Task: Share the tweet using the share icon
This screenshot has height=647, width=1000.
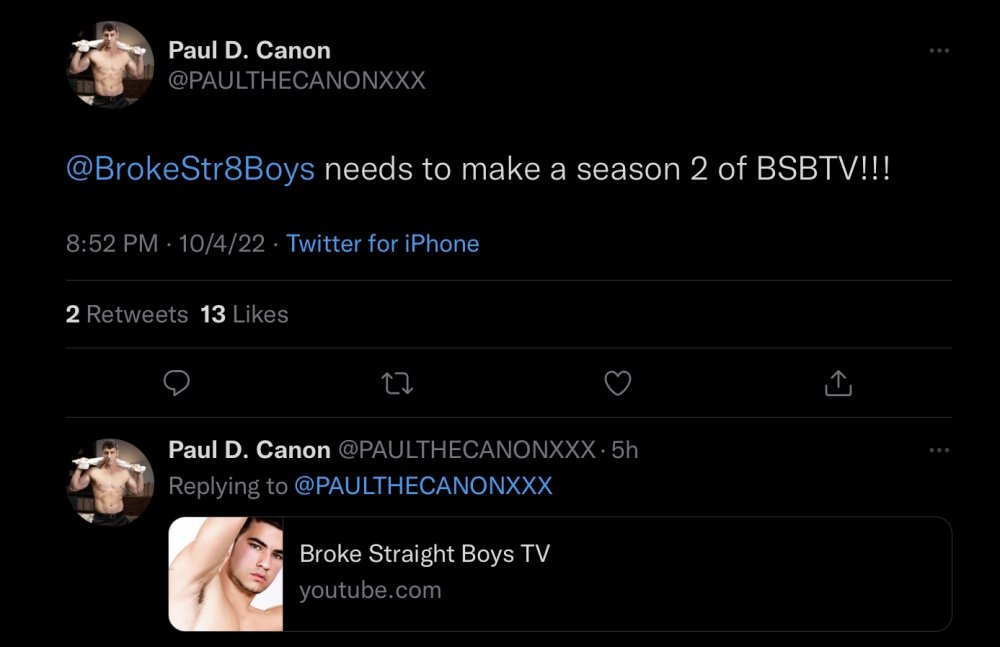Action: [838, 383]
